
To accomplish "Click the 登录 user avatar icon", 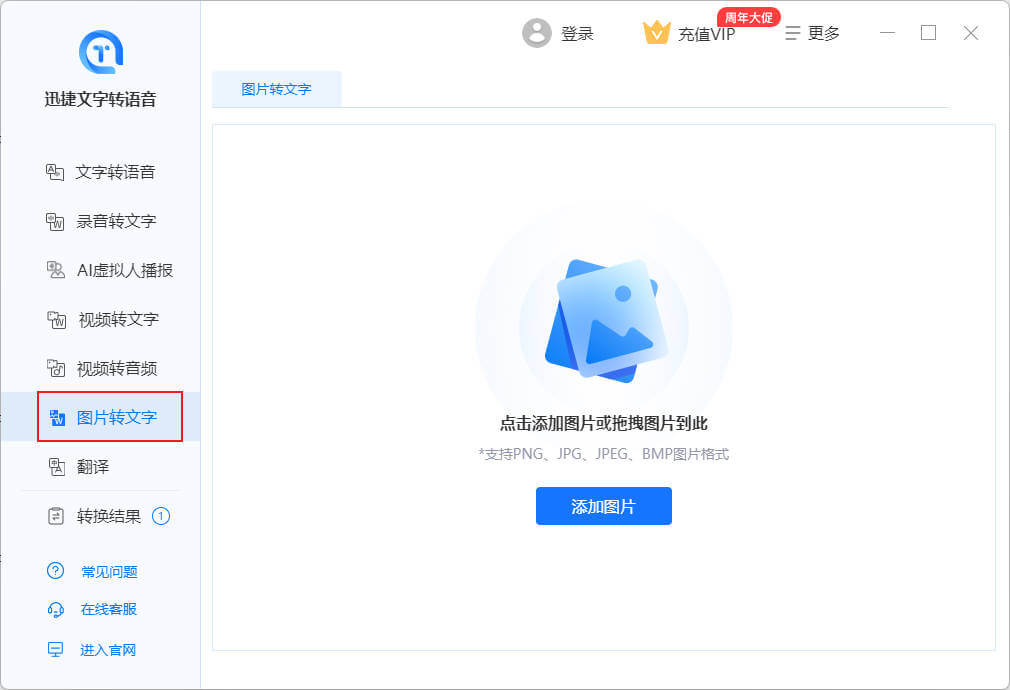I will [537, 33].
